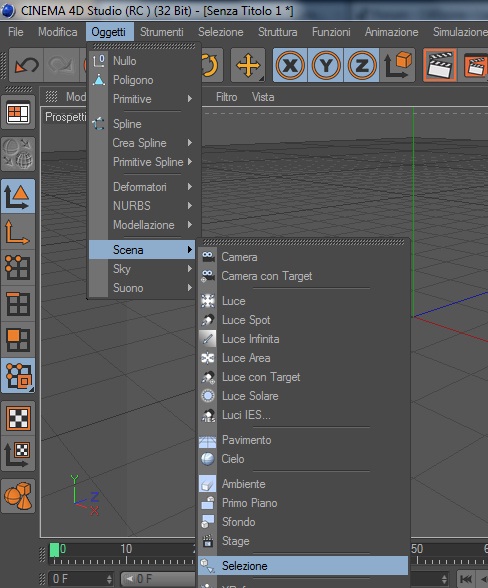Open the Animazione menu
488x588 pixels.
(392, 32)
